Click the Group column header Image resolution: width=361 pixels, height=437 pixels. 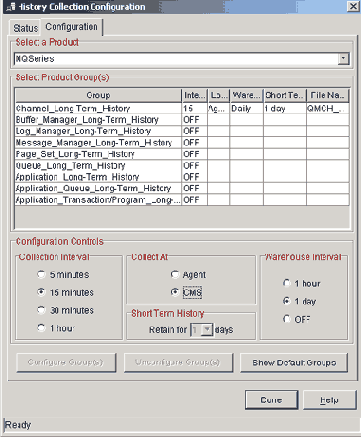[x=98, y=96]
